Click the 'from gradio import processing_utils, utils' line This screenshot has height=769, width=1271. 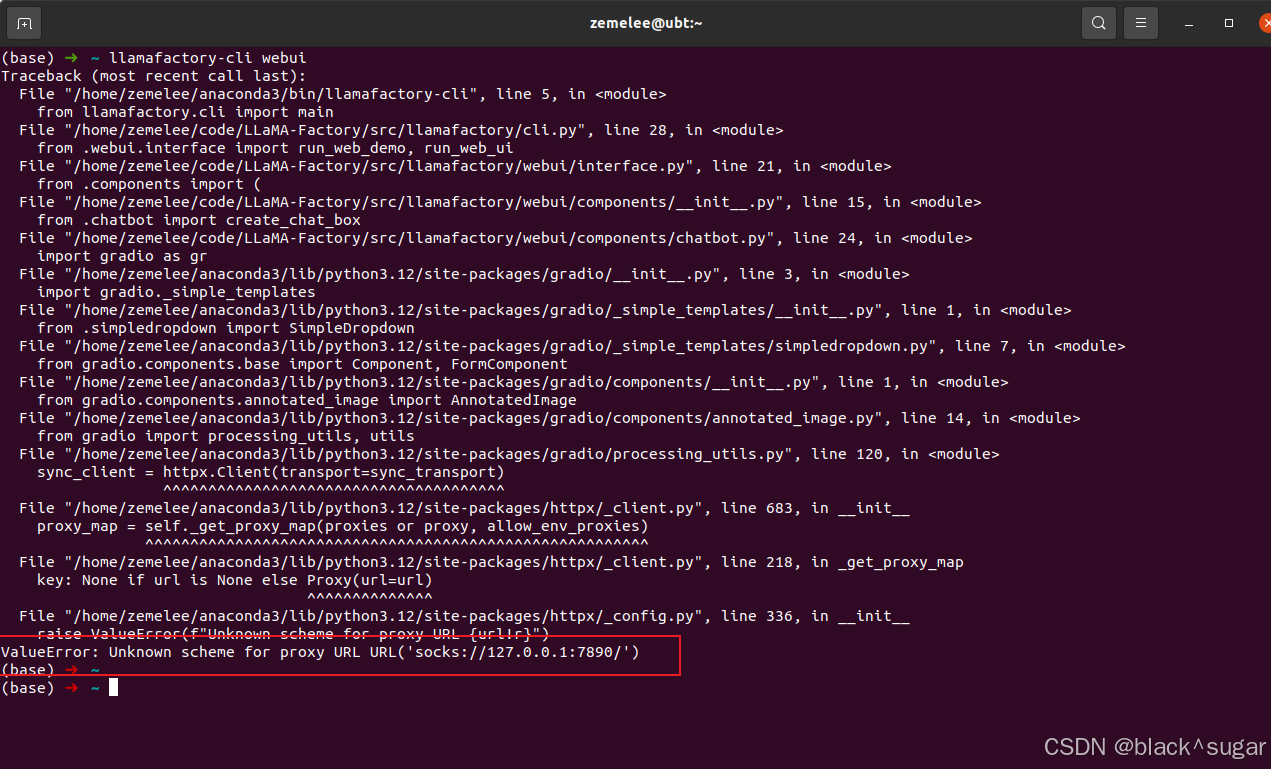[x=226, y=436]
